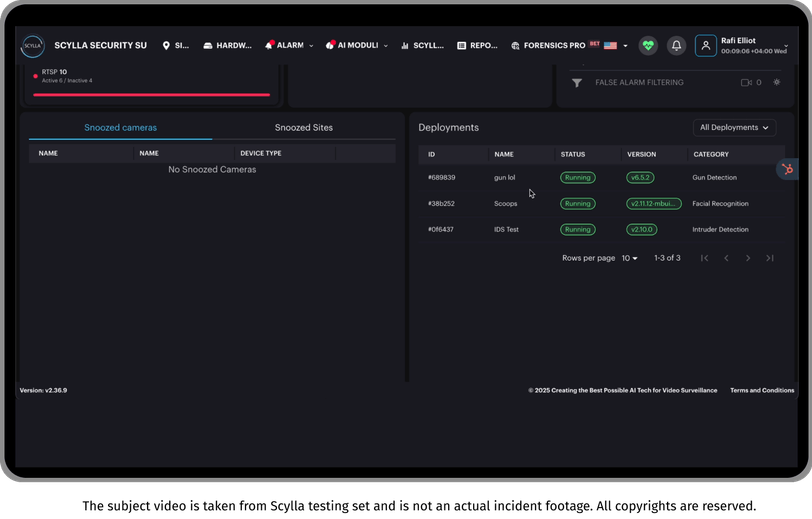This screenshot has width=812, height=519.
Task: Switch to the Snoozed Sites tab
Action: pos(303,127)
